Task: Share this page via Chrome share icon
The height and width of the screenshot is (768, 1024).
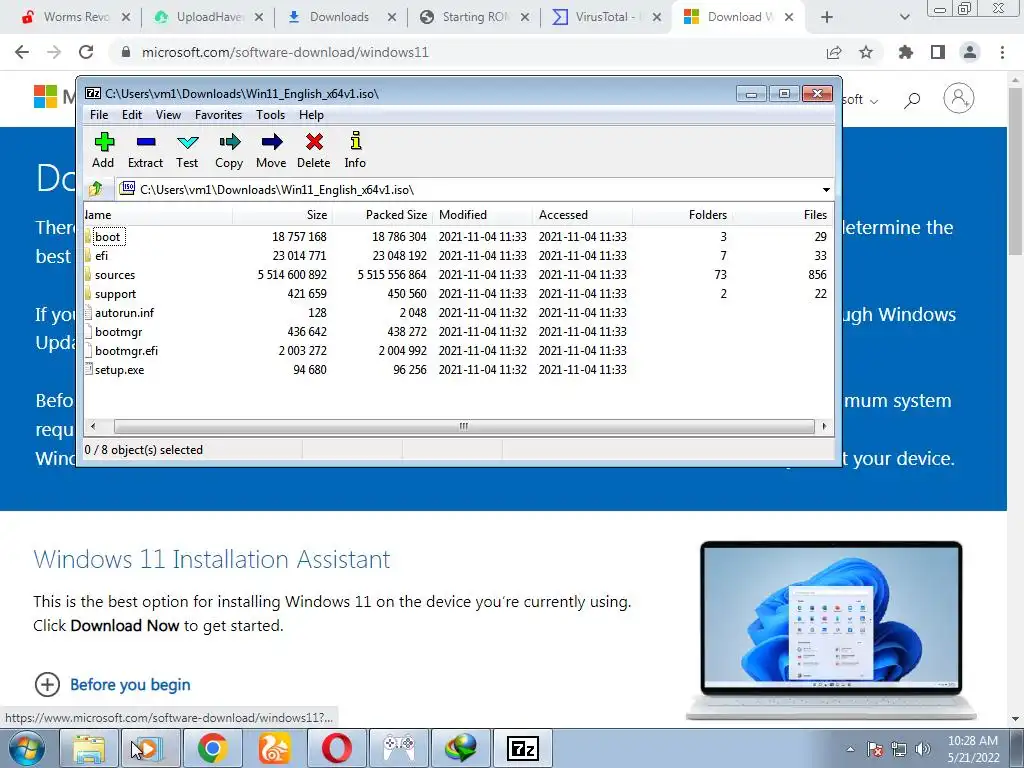Action: [x=834, y=52]
